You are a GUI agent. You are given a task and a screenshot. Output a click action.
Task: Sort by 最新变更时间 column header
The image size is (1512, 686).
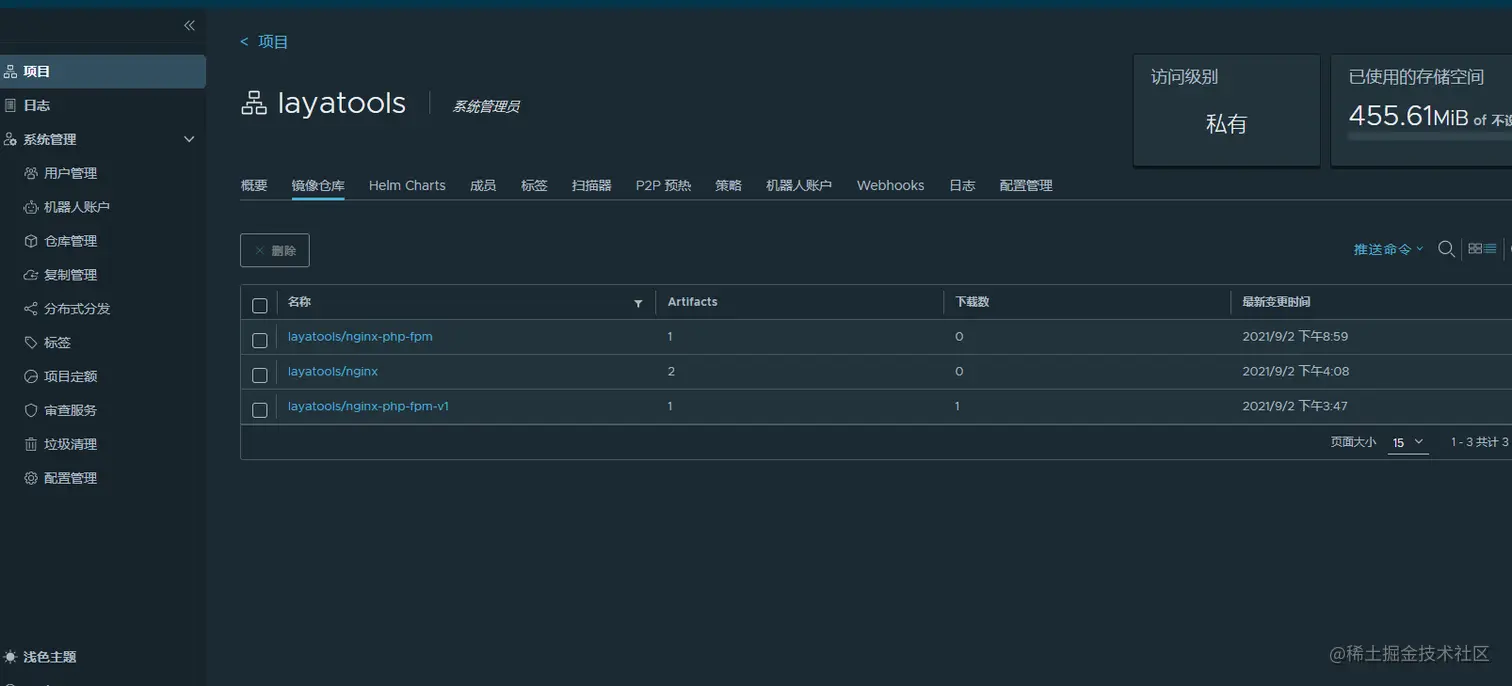tap(1276, 302)
